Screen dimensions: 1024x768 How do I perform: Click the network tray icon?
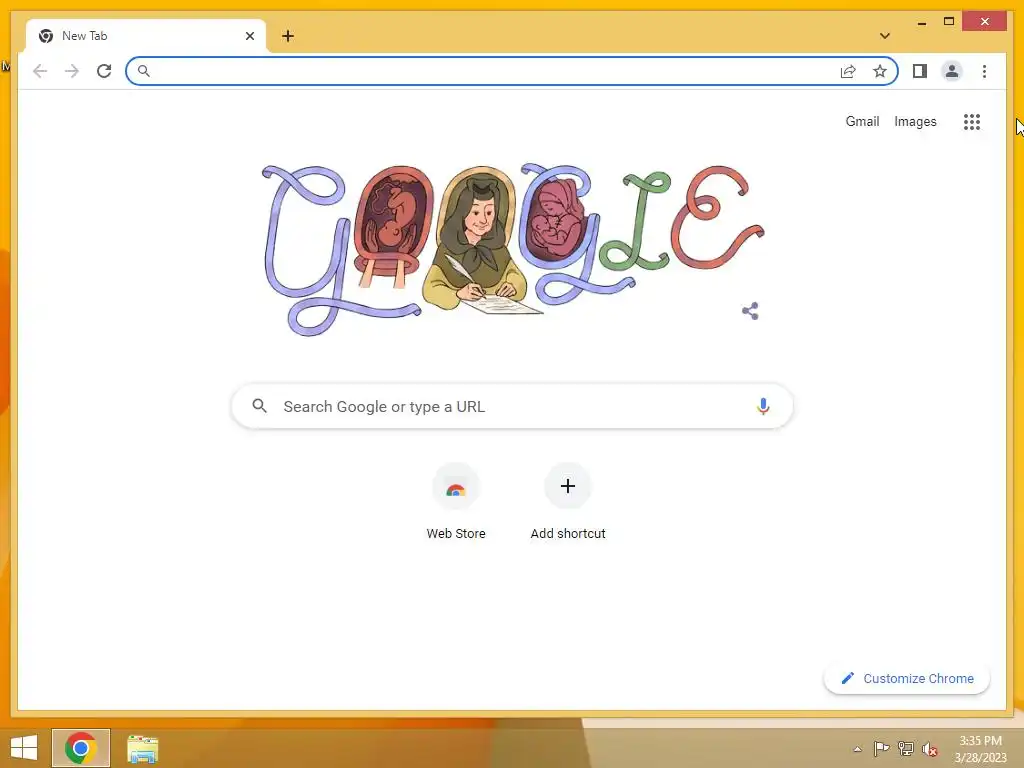tap(906, 748)
